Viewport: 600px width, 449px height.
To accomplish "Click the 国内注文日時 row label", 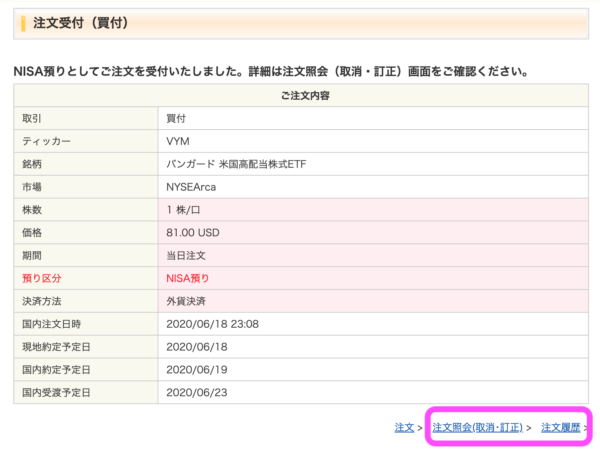I will click(51, 324).
